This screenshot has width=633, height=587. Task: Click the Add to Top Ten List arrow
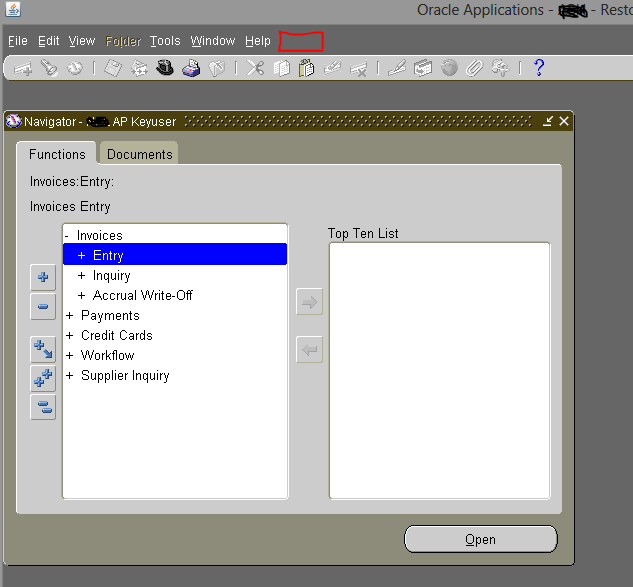pos(309,302)
